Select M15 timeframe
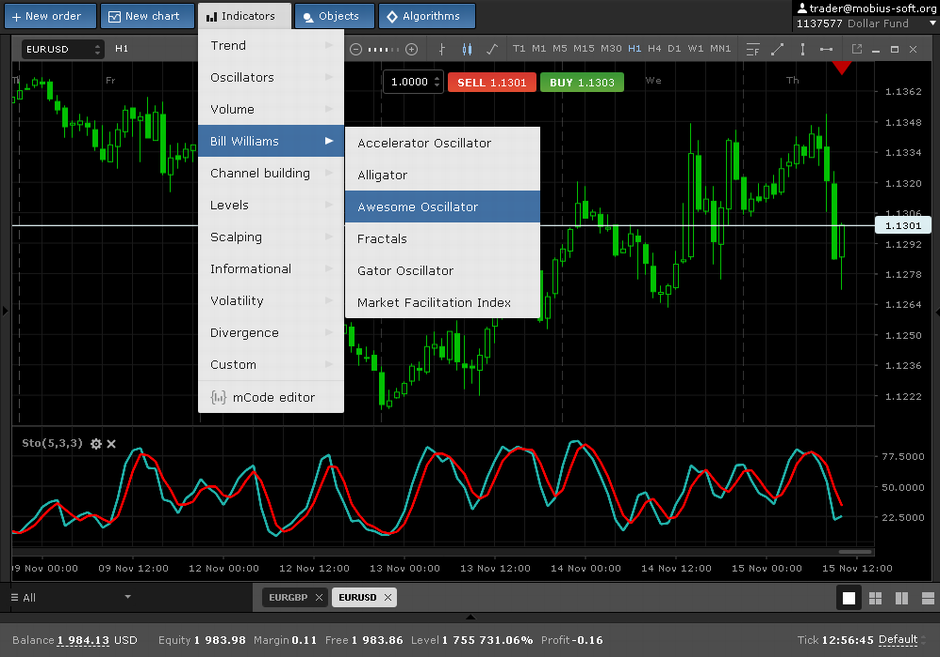This screenshot has width=940, height=657. [583, 49]
